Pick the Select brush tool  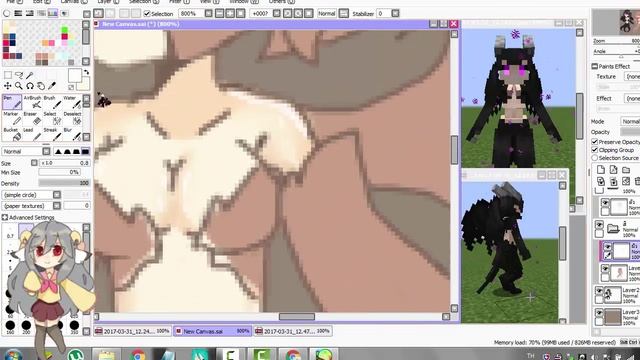coord(52,118)
